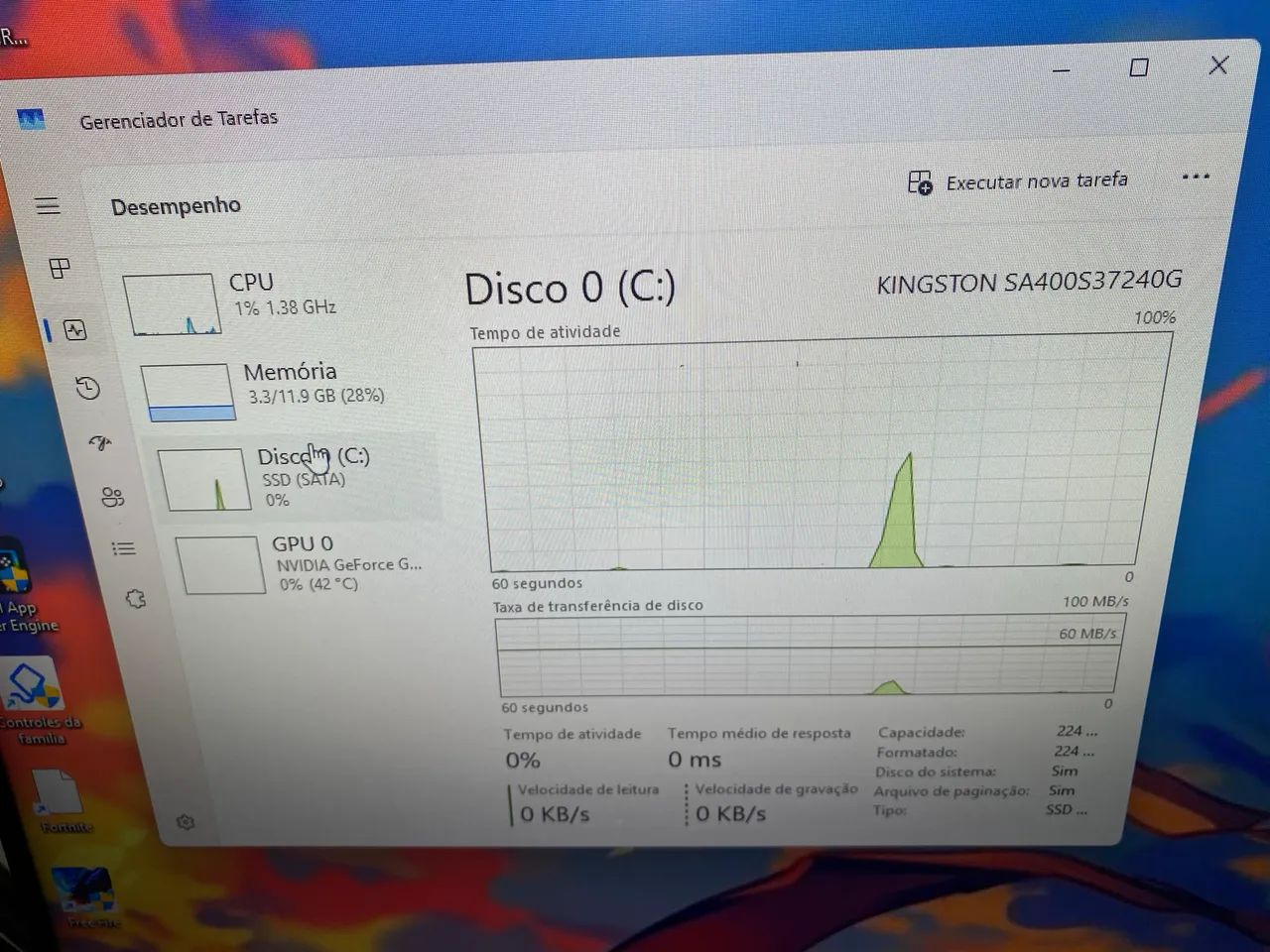Open Controles da família desktop shortcut

(x=38, y=701)
